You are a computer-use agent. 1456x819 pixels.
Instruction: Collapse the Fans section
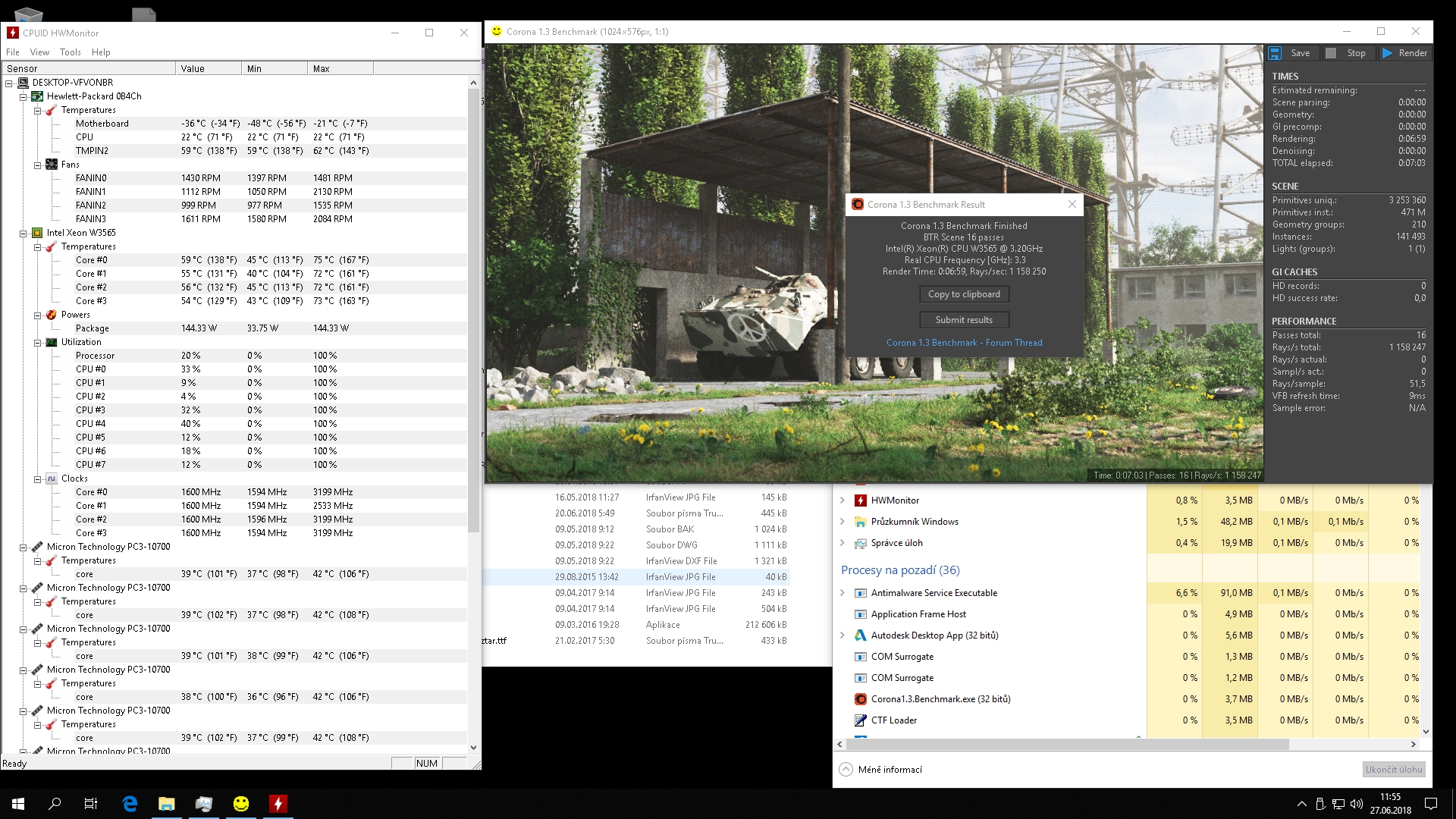pyautogui.click(x=37, y=165)
